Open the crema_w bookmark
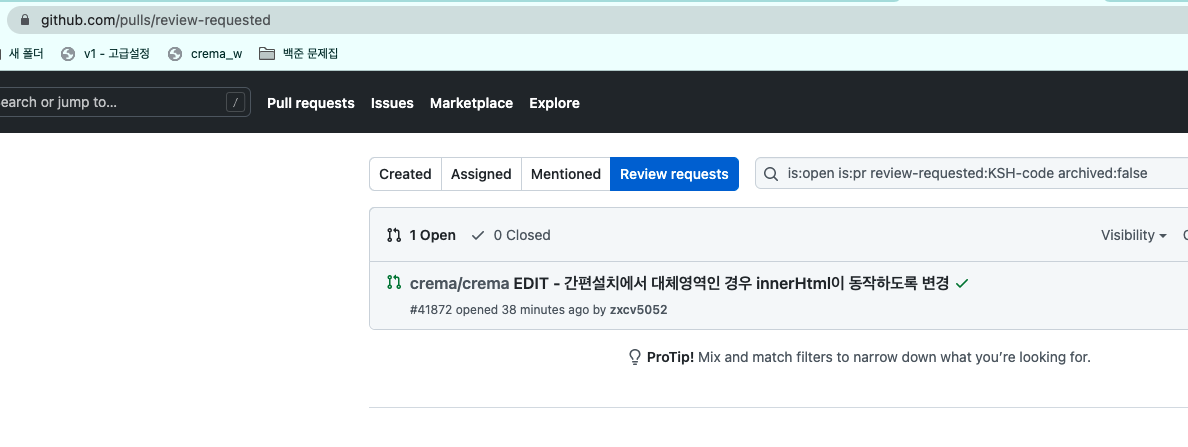 pos(205,54)
